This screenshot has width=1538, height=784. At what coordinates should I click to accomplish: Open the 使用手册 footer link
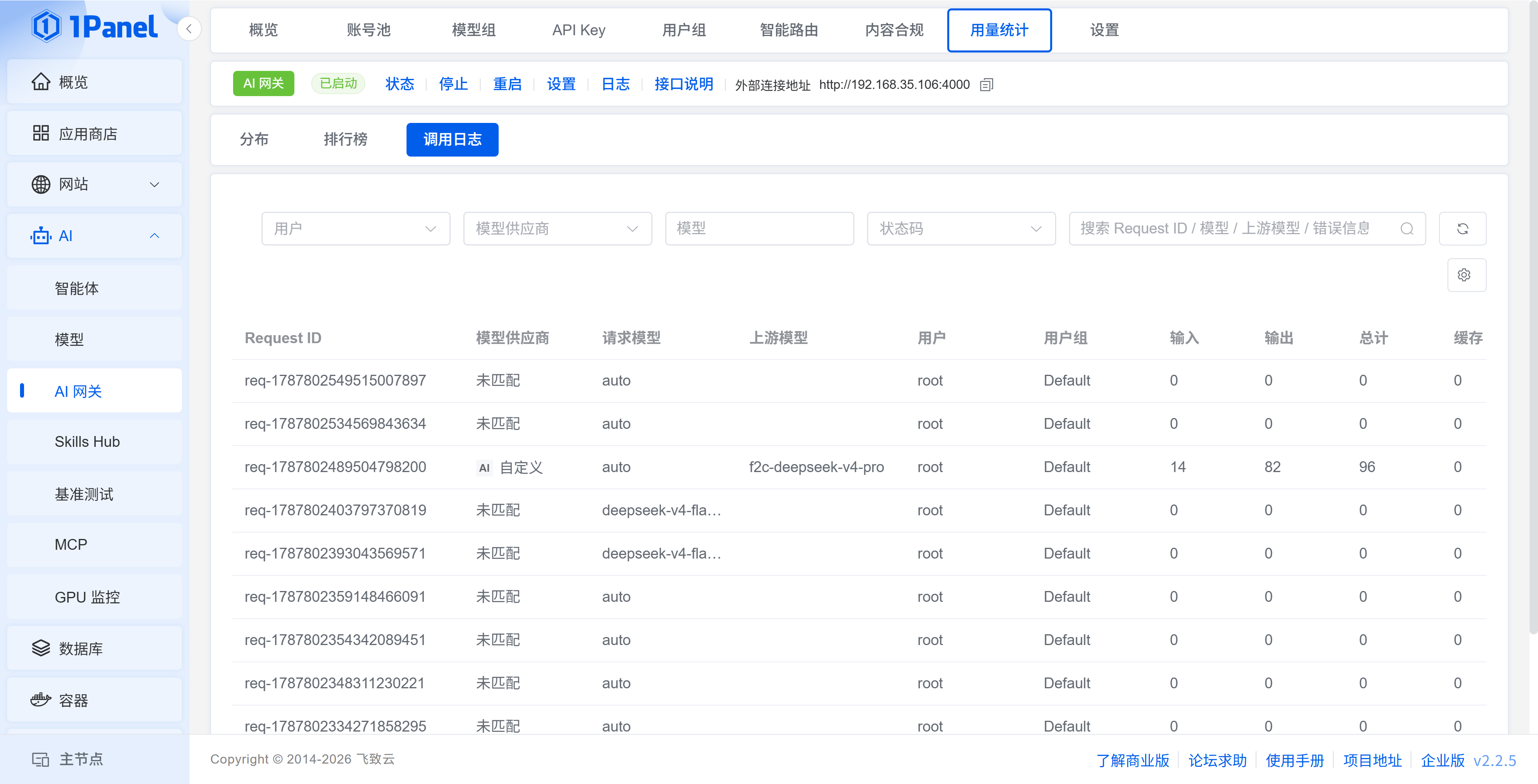(x=1294, y=760)
